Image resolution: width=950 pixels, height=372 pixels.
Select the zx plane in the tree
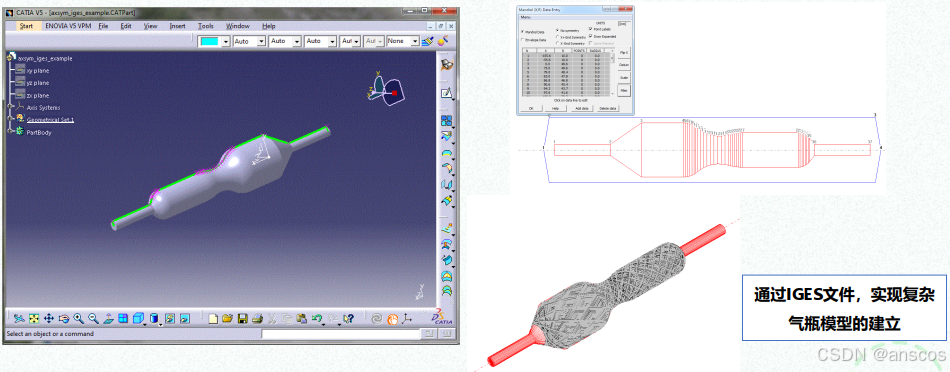tap(38, 95)
